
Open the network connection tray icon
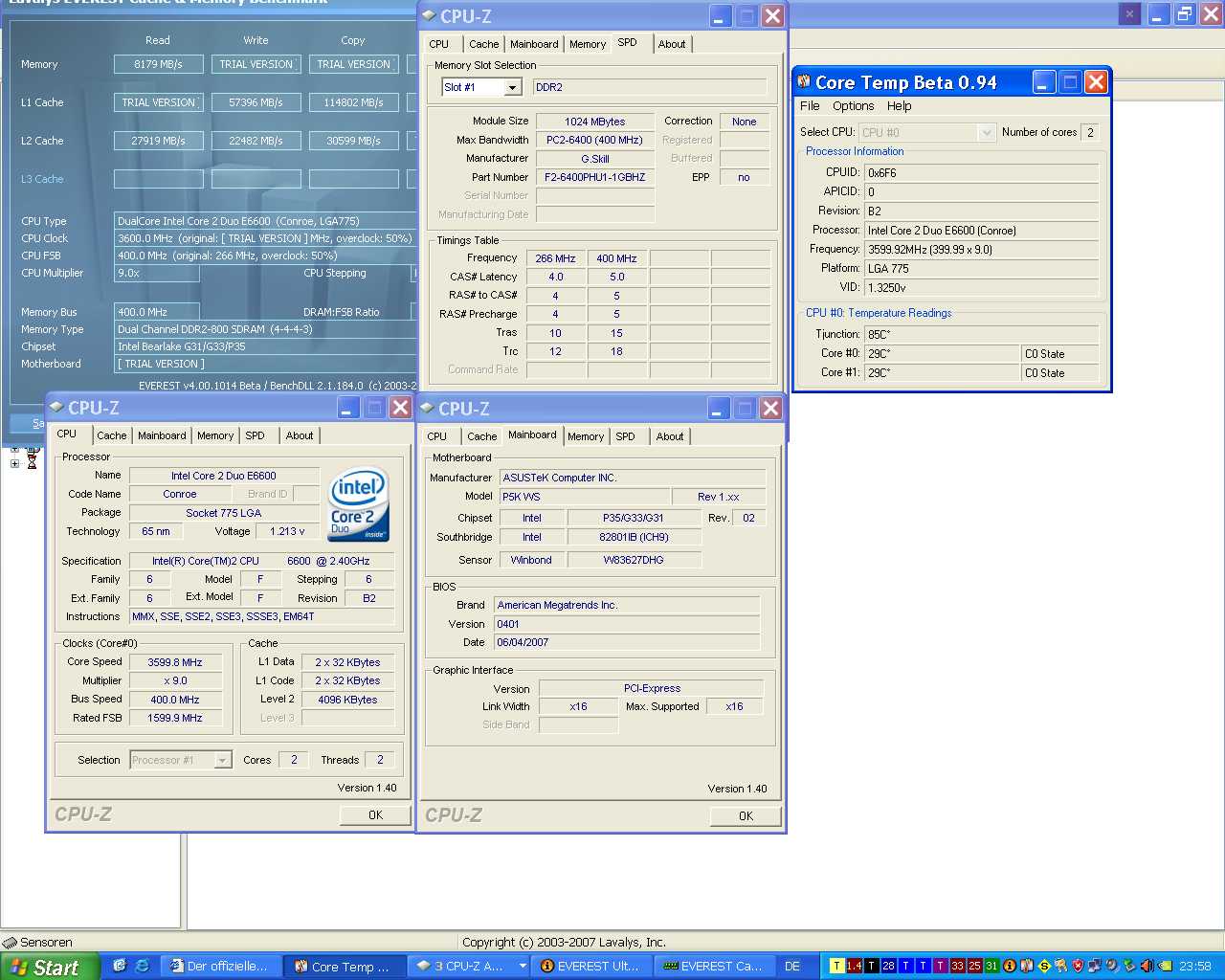coord(1095,967)
